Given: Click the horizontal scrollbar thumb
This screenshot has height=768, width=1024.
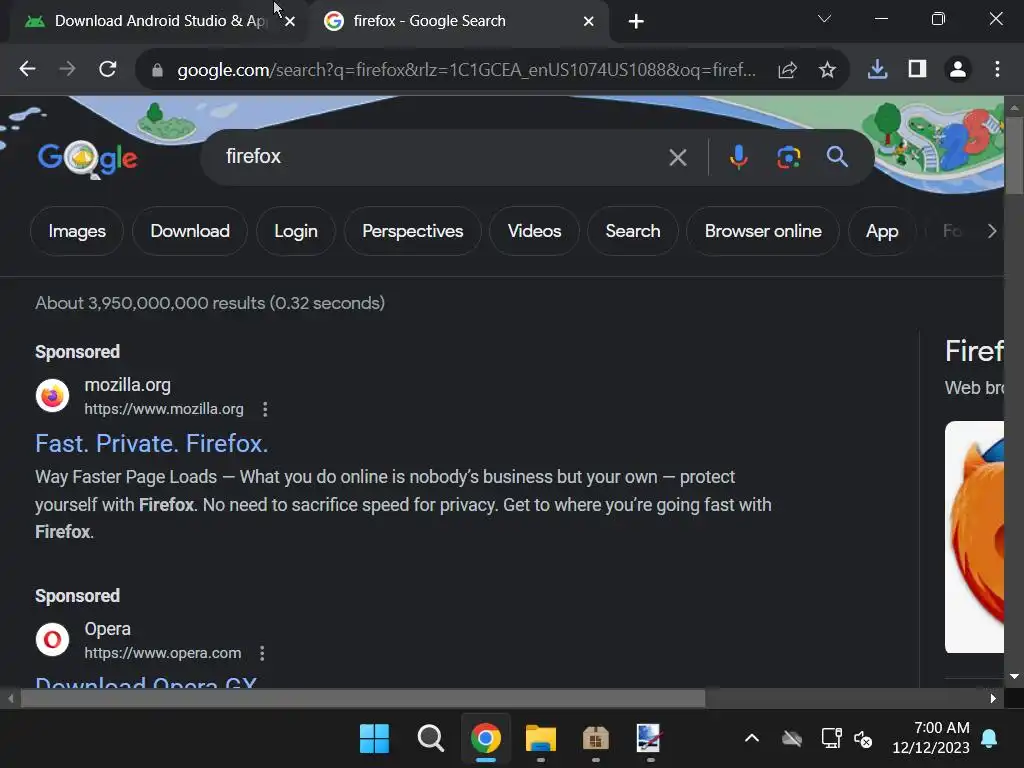Looking at the screenshot, I should [x=363, y=698].
